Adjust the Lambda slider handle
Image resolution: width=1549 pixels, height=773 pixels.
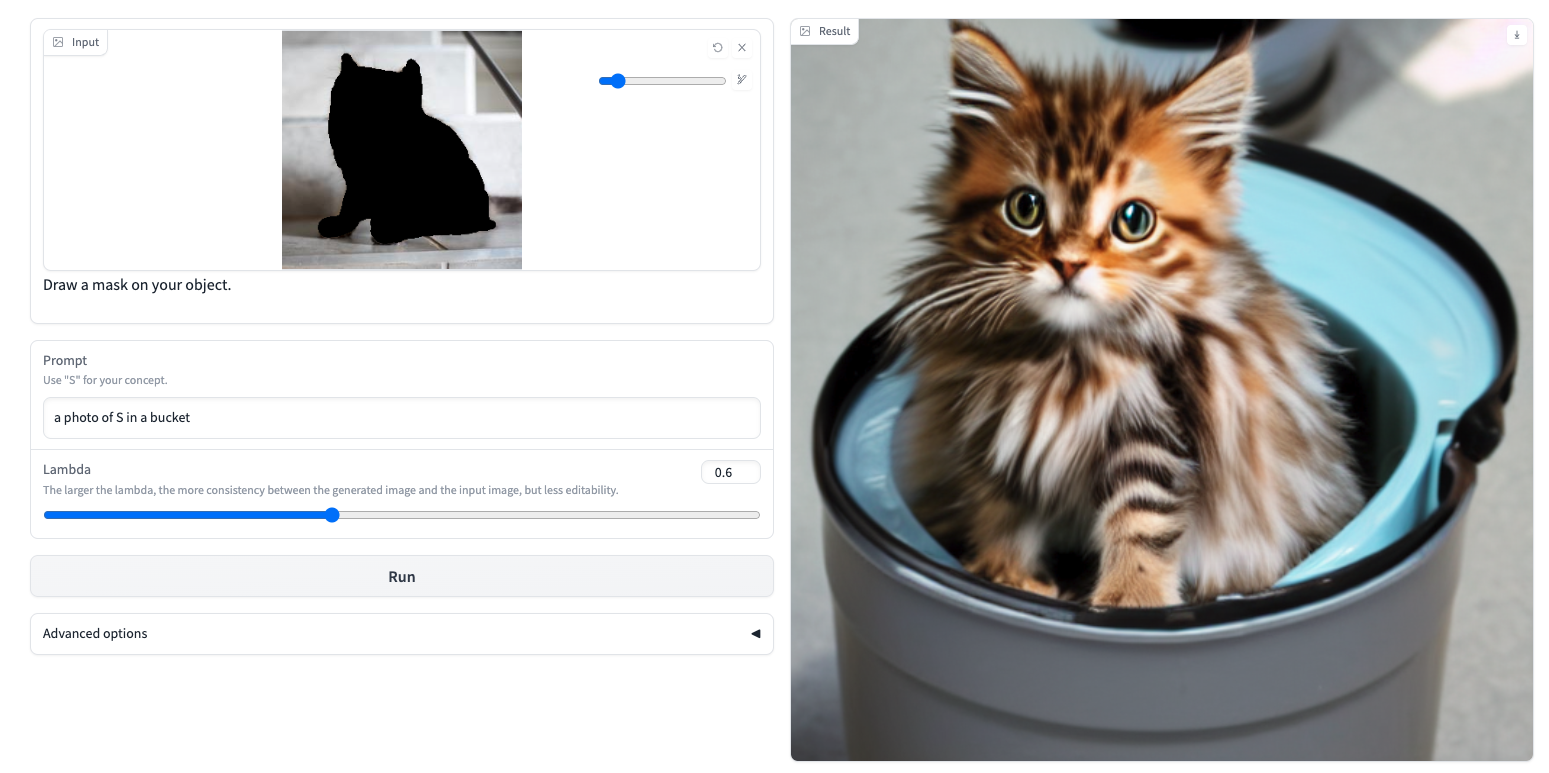tap(332, 515)
